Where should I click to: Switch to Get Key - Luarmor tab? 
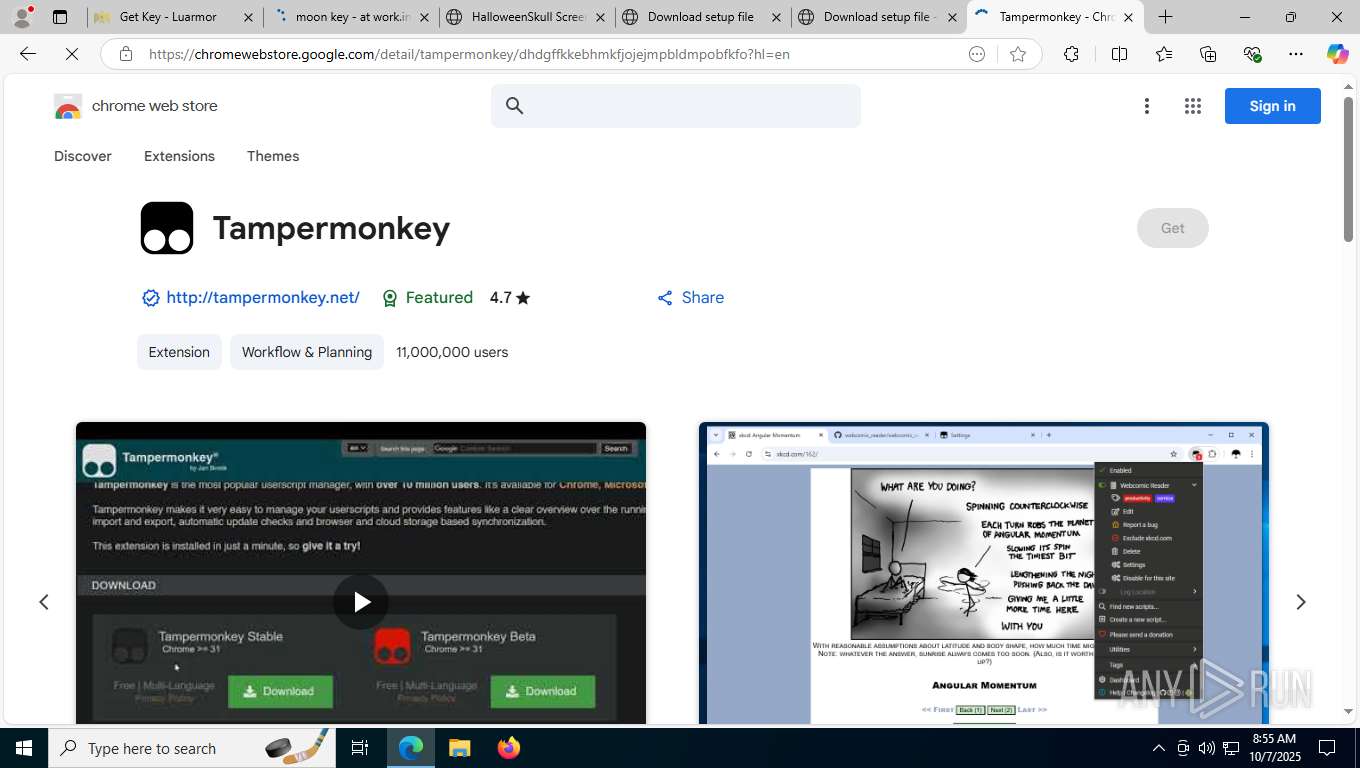click(x=175, y=17)
